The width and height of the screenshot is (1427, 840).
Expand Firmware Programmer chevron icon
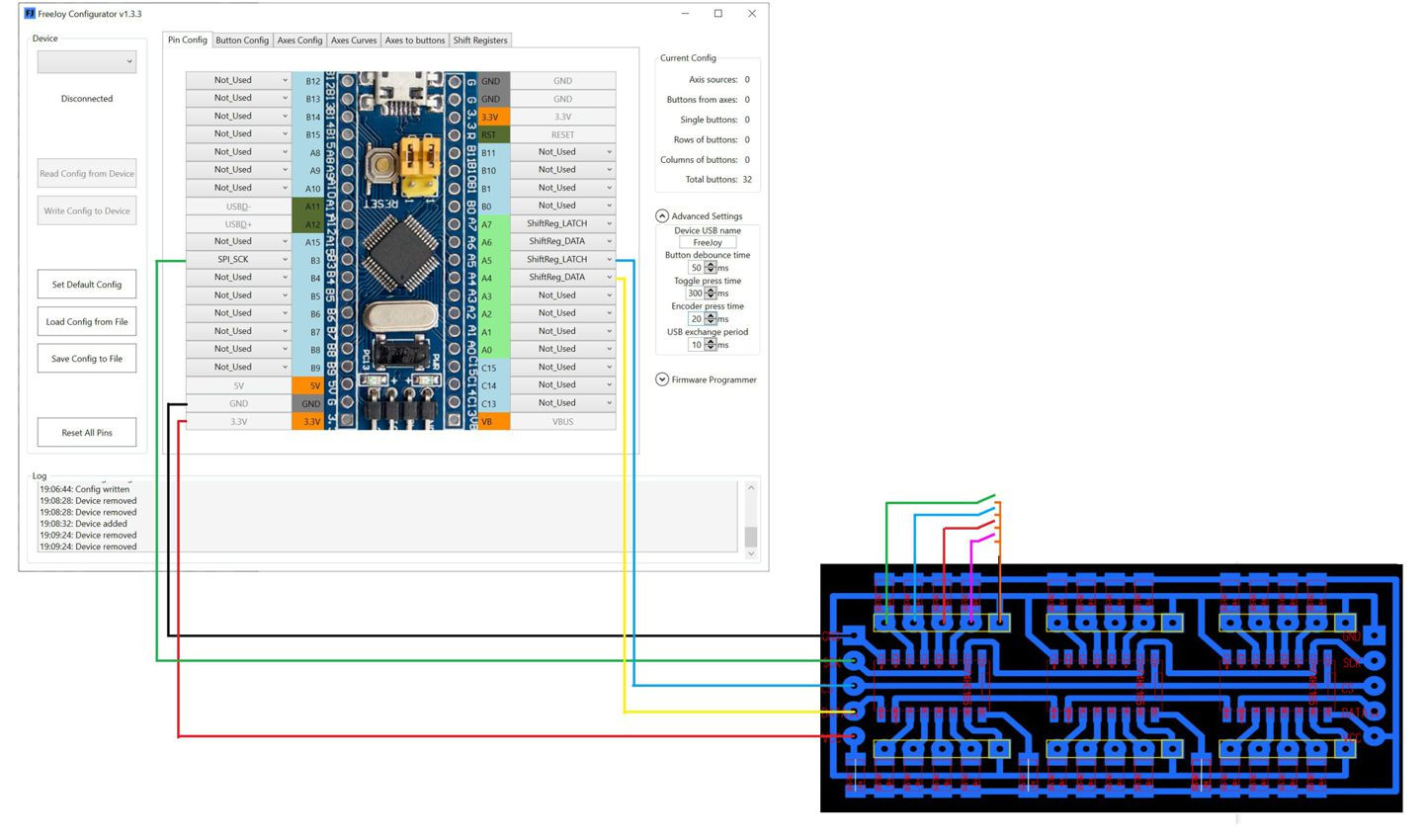(x=662, y=379)
